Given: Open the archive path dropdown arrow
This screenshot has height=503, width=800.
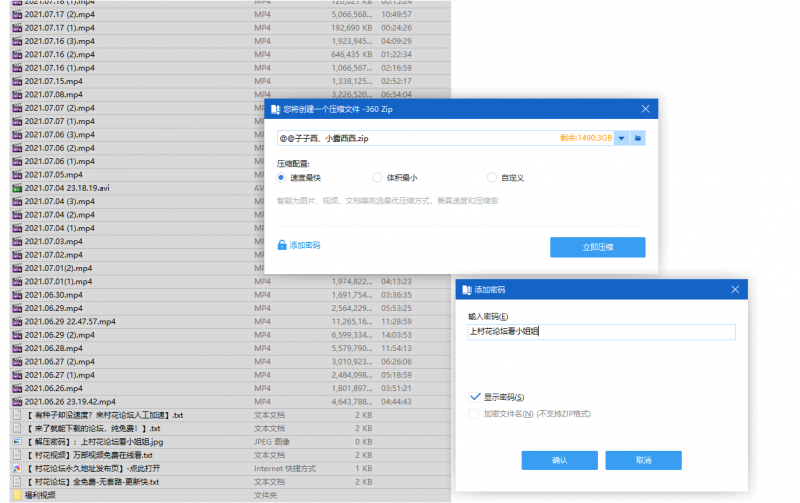Looking at the screenshot, I should click(x=621, y=138).
